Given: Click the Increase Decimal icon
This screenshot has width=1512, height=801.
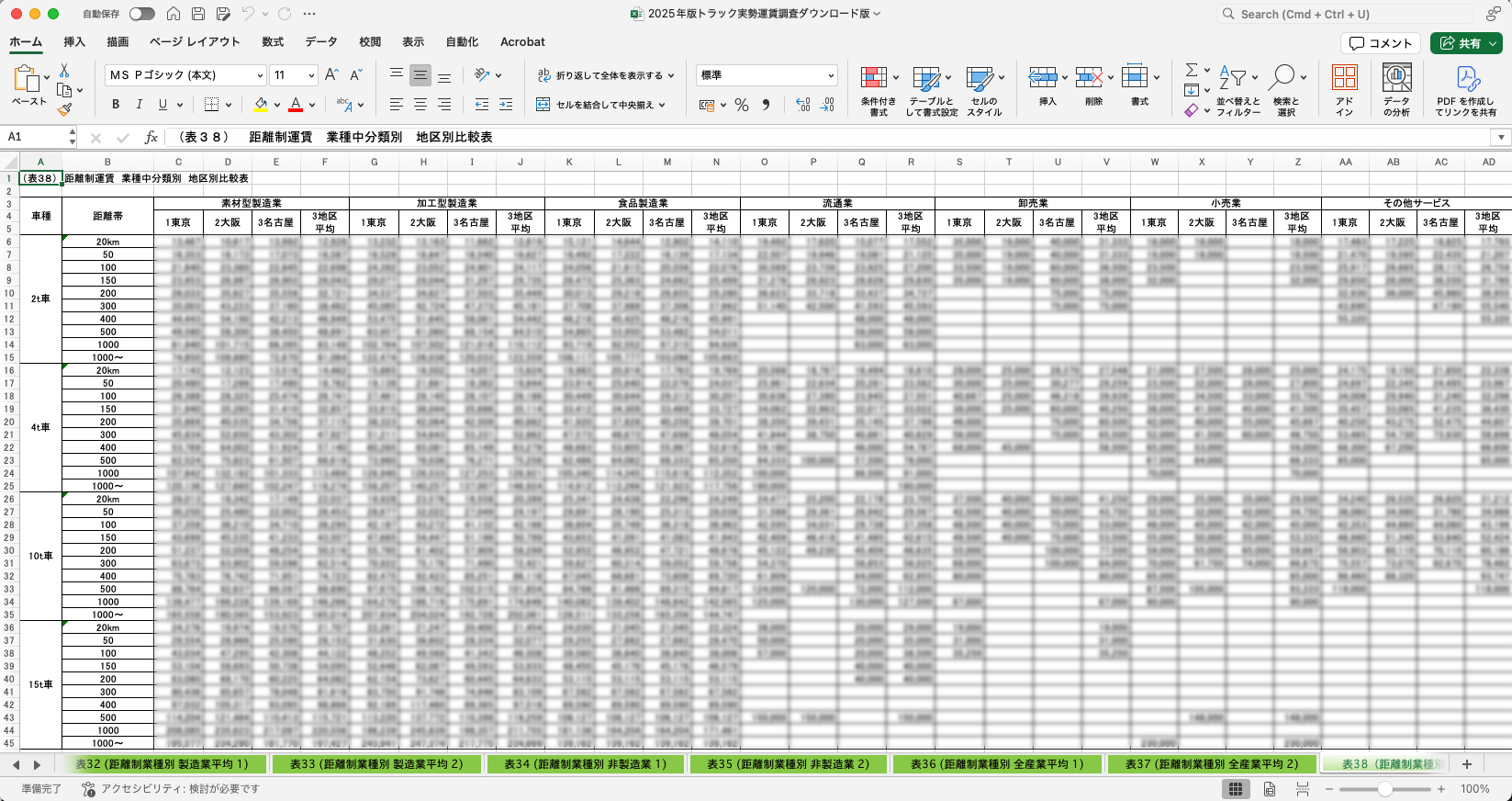Looking at the screenshot, I should (x=803, y=105).
